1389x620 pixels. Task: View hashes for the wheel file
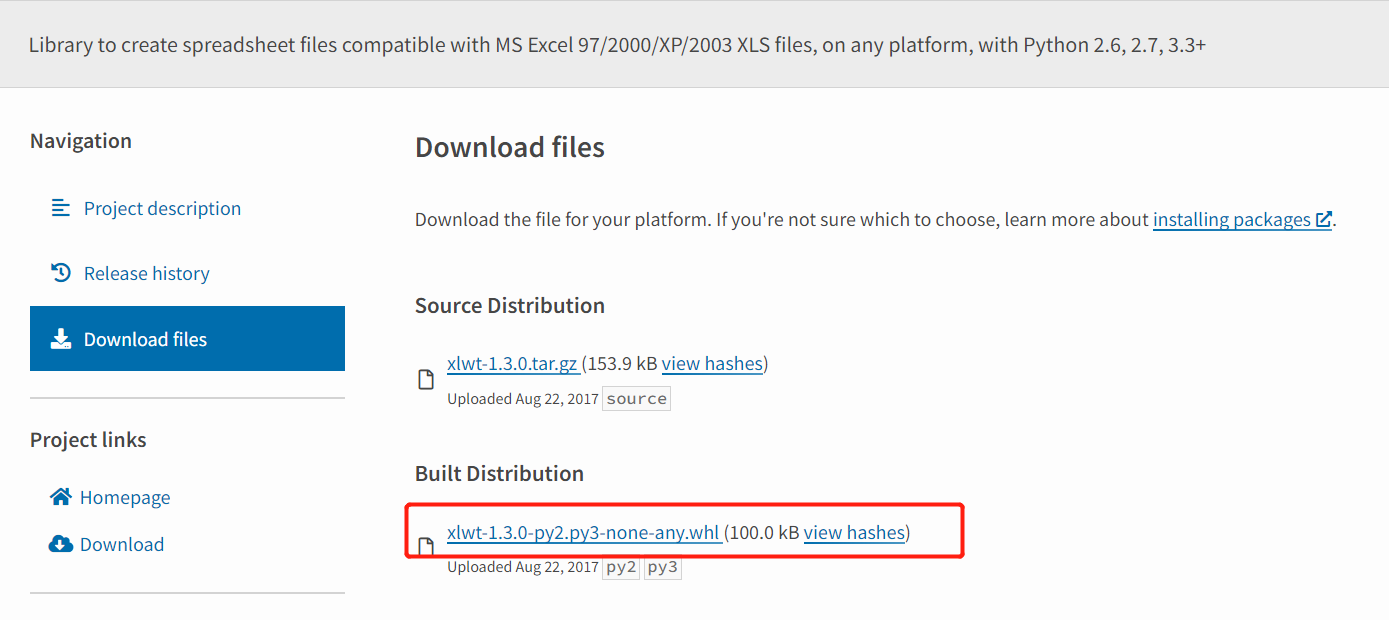click(x=854, y=533)
